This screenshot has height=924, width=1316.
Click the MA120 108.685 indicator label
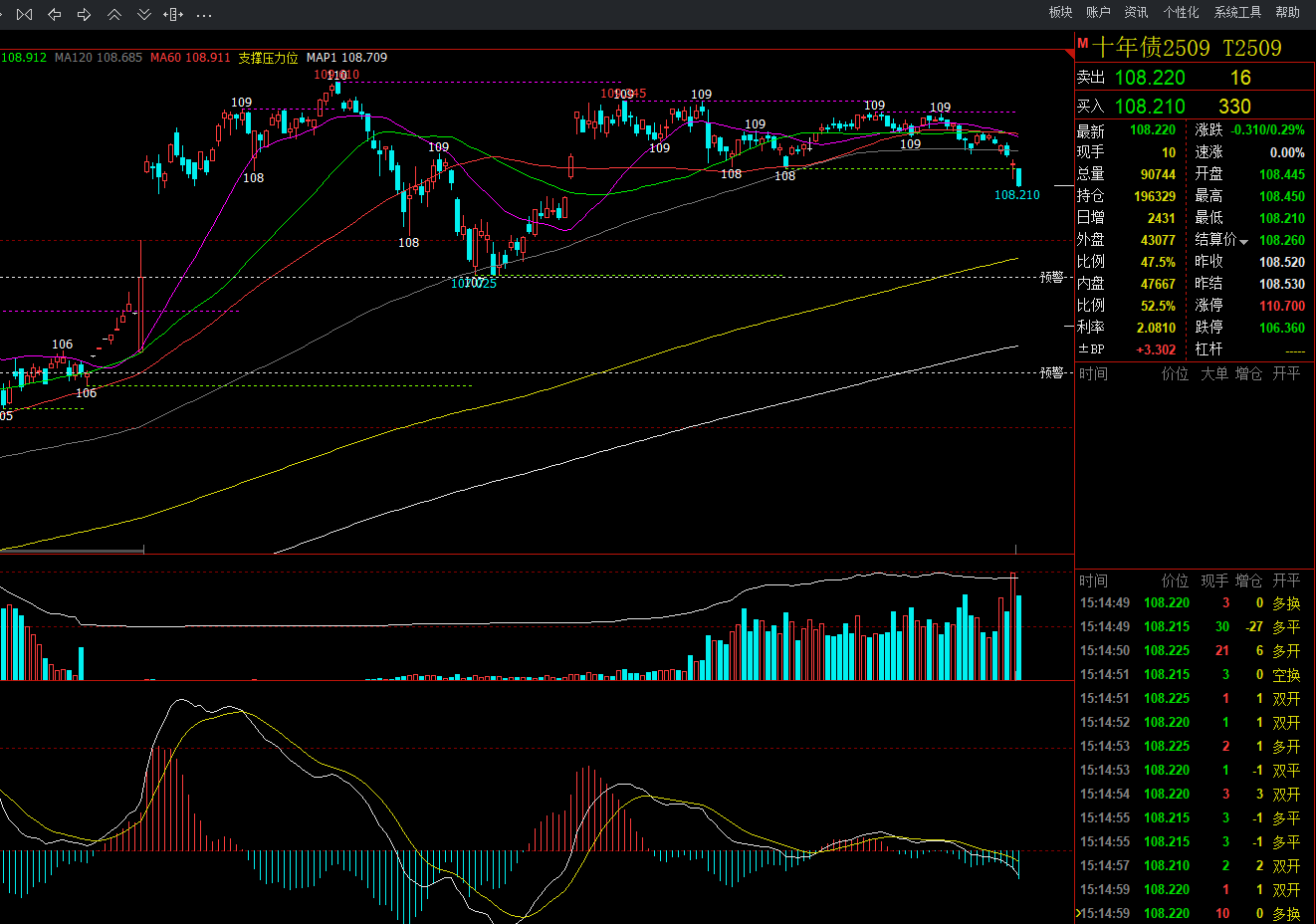pyautogui.click(x=99, y=58)
